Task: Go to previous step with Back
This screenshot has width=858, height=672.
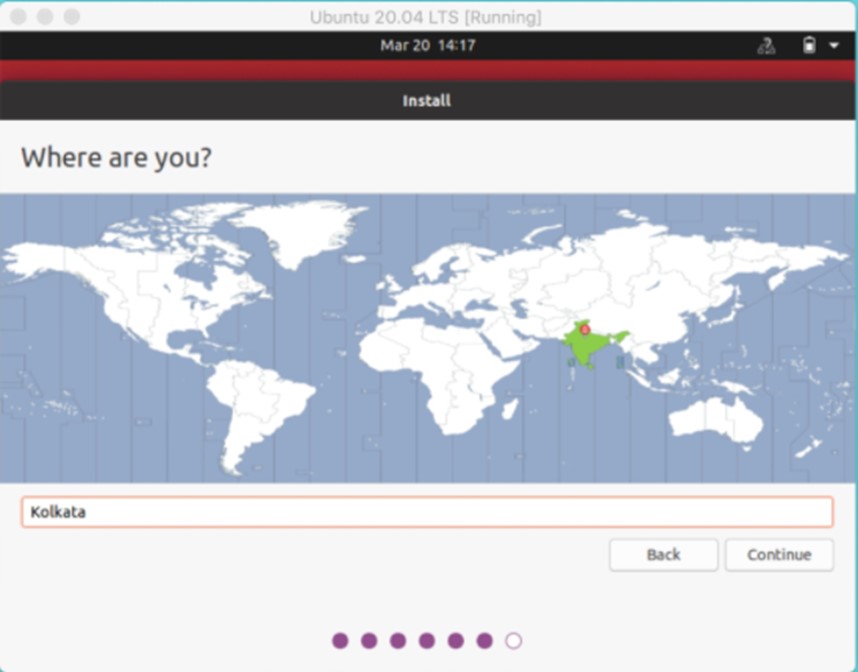Action: 663,555
